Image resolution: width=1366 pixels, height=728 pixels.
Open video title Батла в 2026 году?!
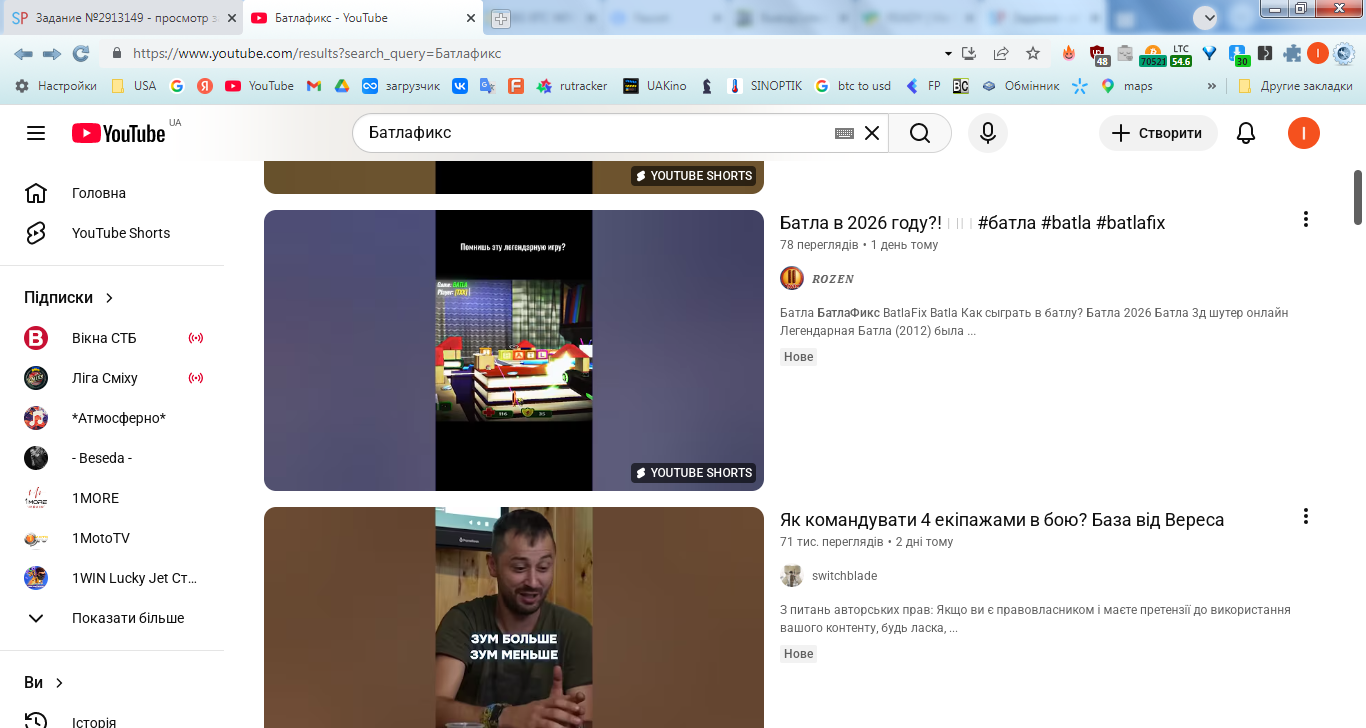click(x=972, y=222)
